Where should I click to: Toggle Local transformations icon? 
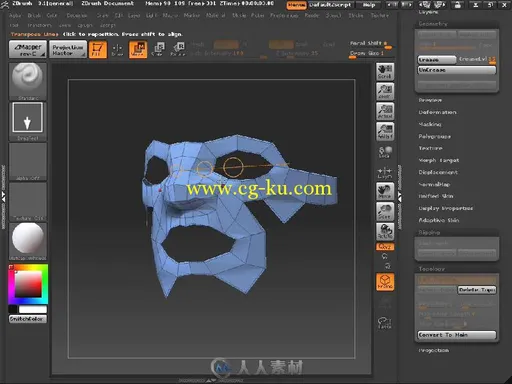click(x=385, y=152)
